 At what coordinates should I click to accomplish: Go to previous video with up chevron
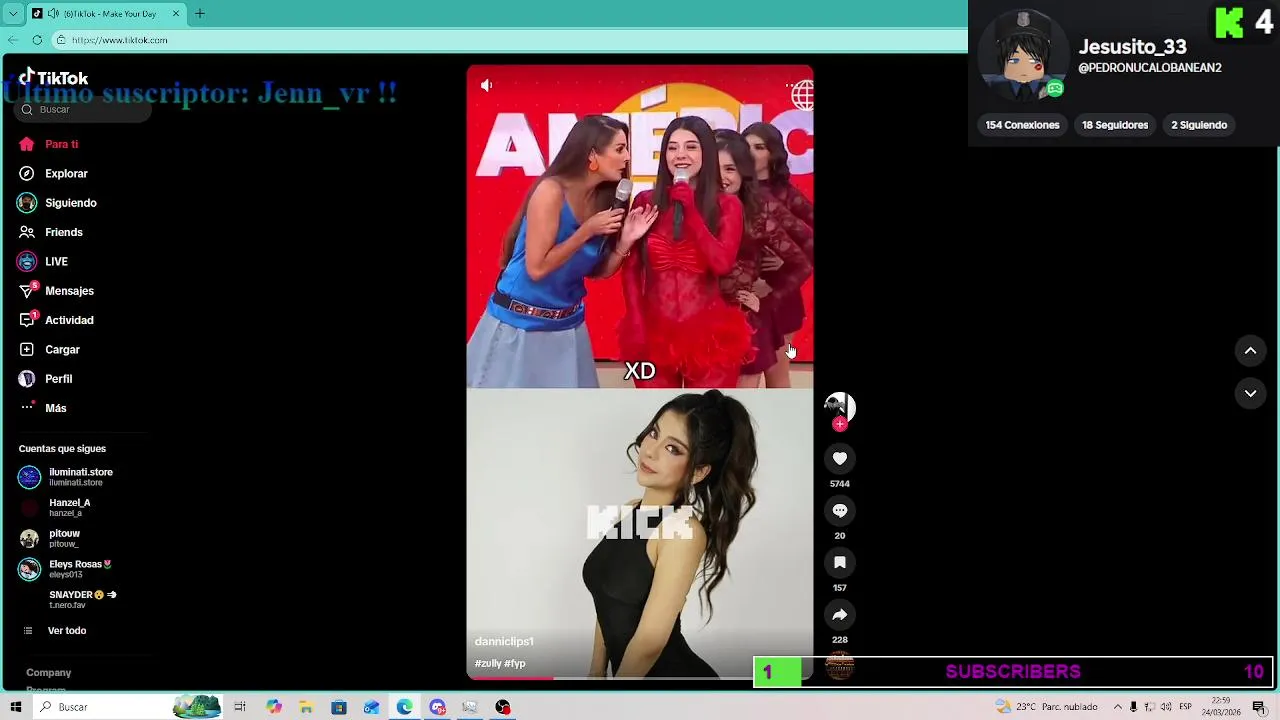point(1250,351)
